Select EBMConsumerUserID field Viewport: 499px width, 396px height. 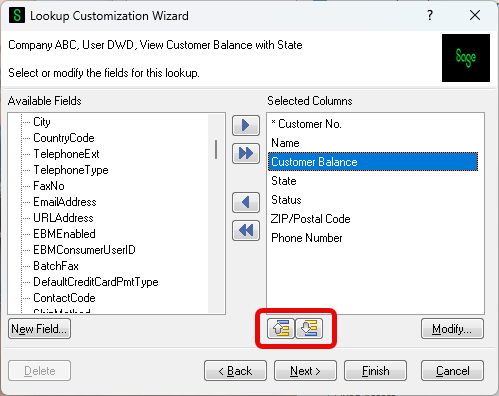coord(84,250)
